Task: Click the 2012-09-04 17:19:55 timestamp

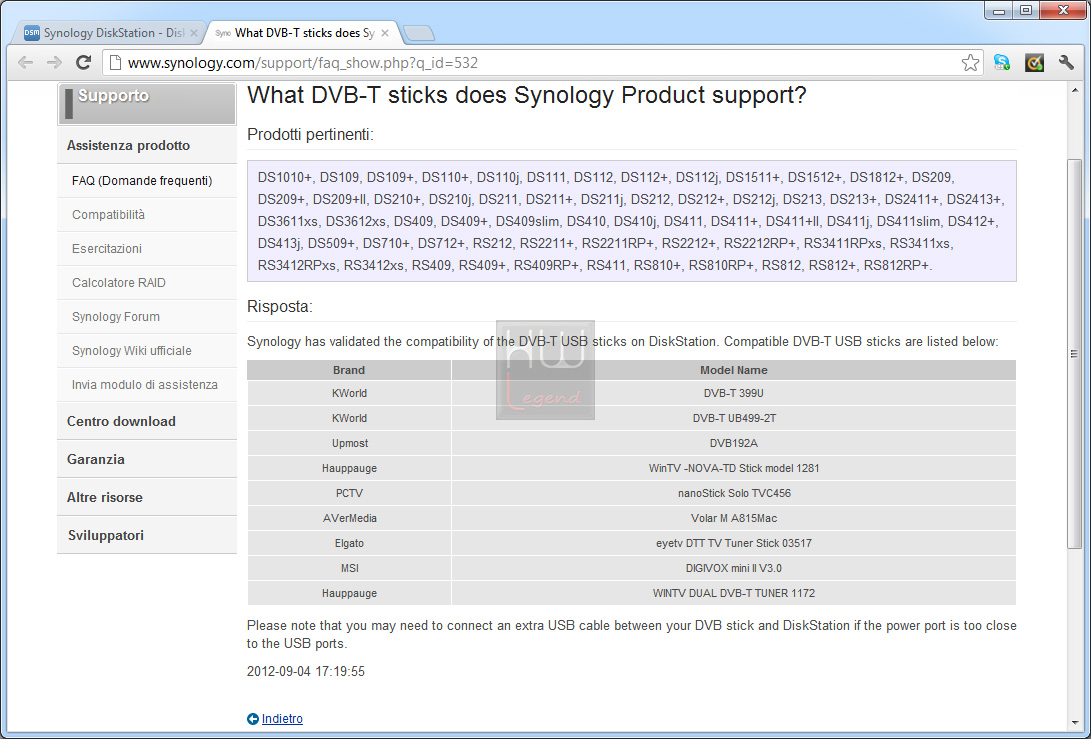Action: pos(305,672)
